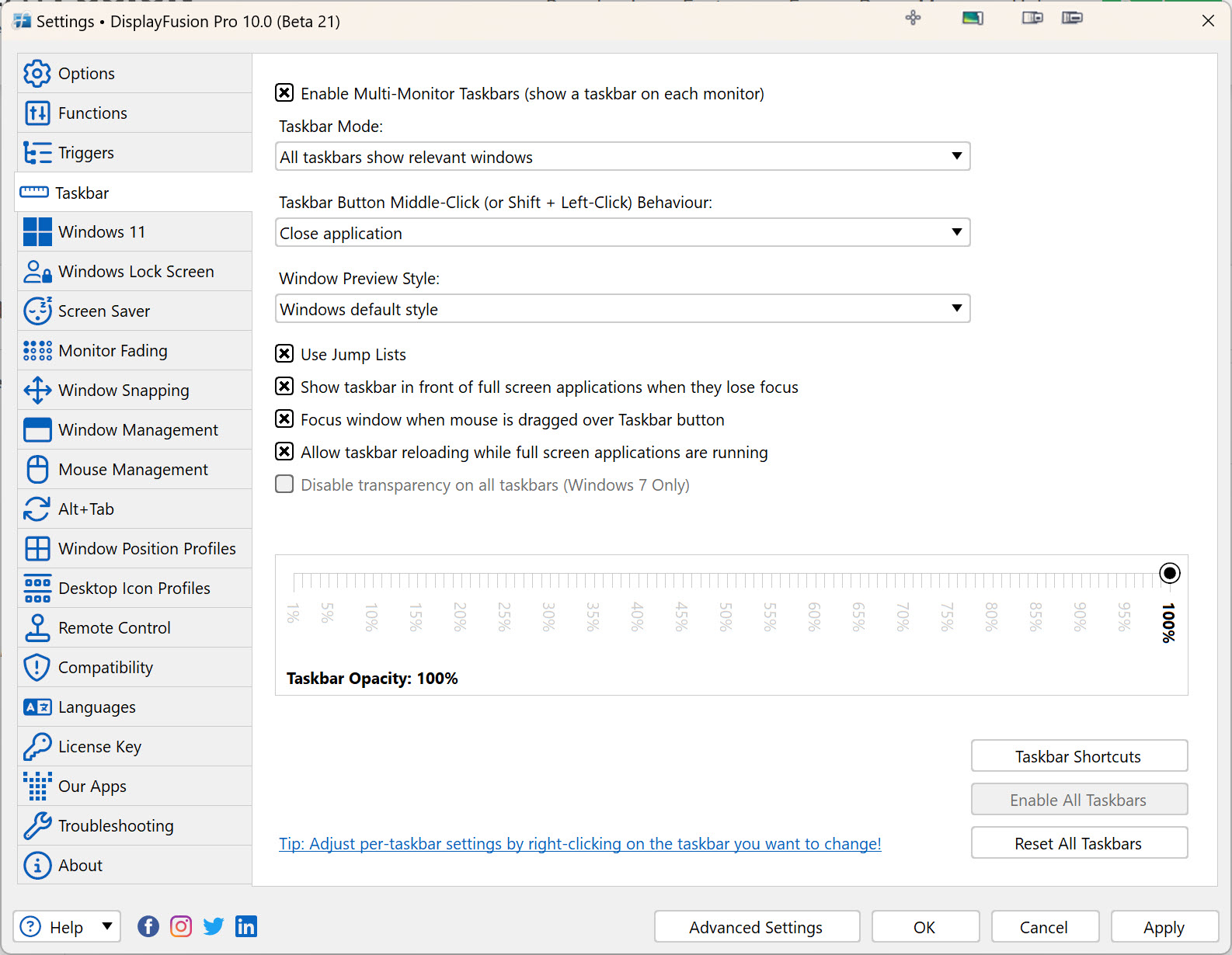Click the Options gear icon

pyautogui.click(x=37, y=74)
